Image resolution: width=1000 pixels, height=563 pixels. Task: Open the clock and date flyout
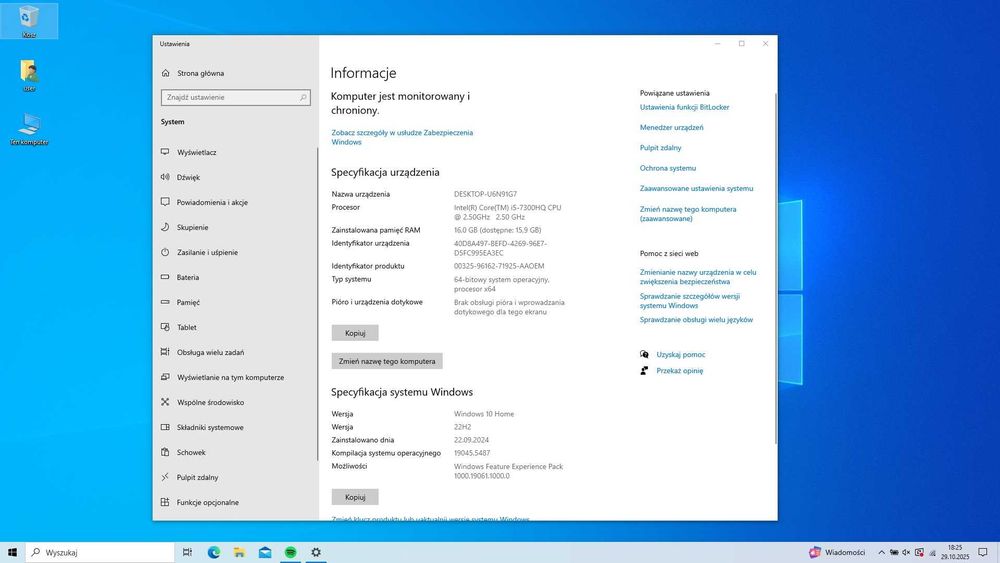click(955, 552)
